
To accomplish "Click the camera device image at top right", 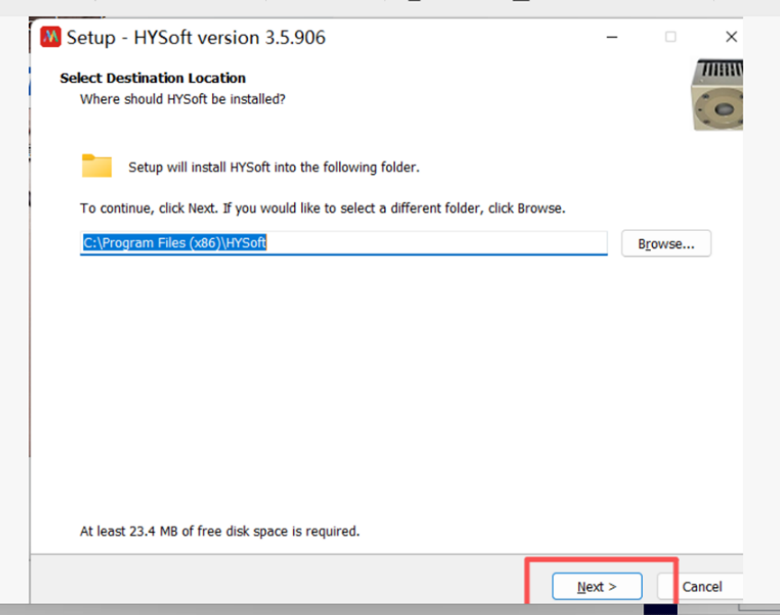I will 716,95.
